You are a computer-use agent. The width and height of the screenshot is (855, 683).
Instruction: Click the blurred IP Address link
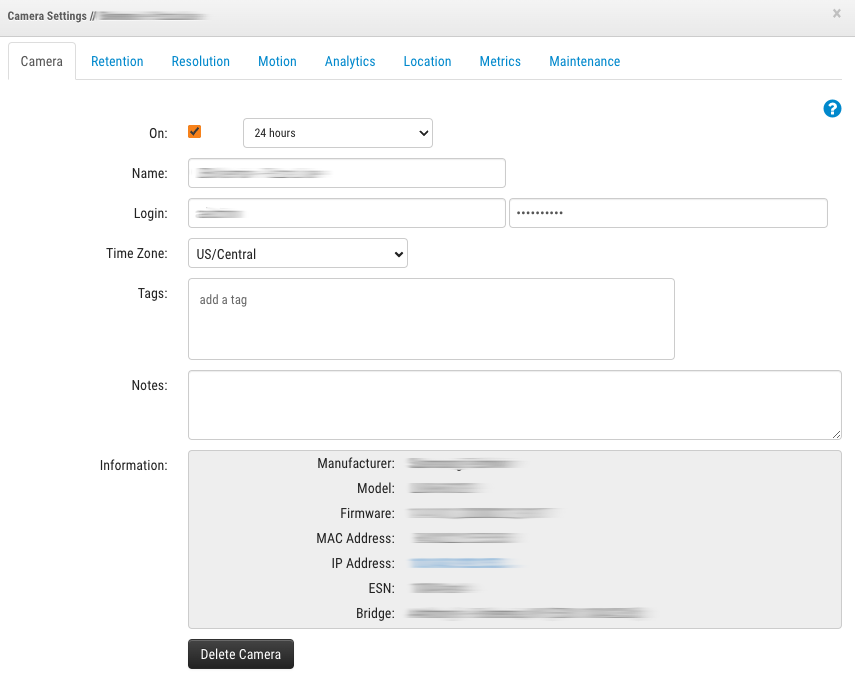[464, 564]
